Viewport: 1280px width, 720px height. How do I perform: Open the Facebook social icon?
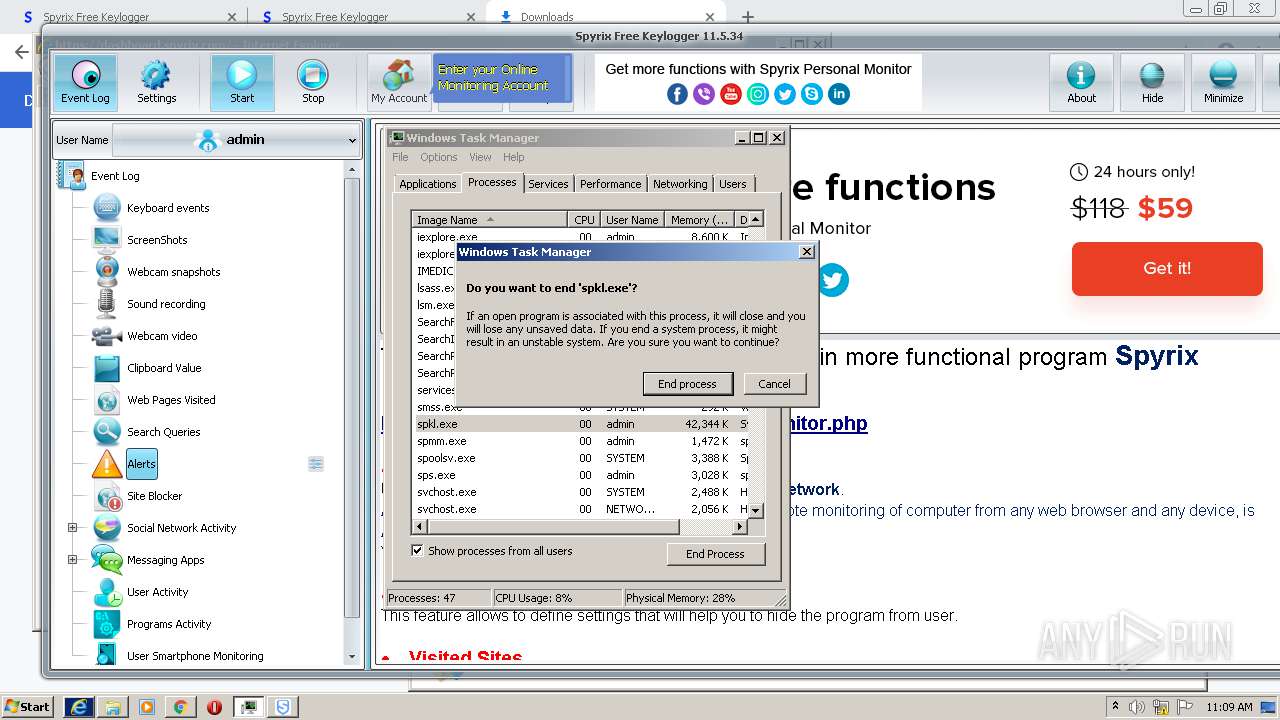(x=677, y=94)
